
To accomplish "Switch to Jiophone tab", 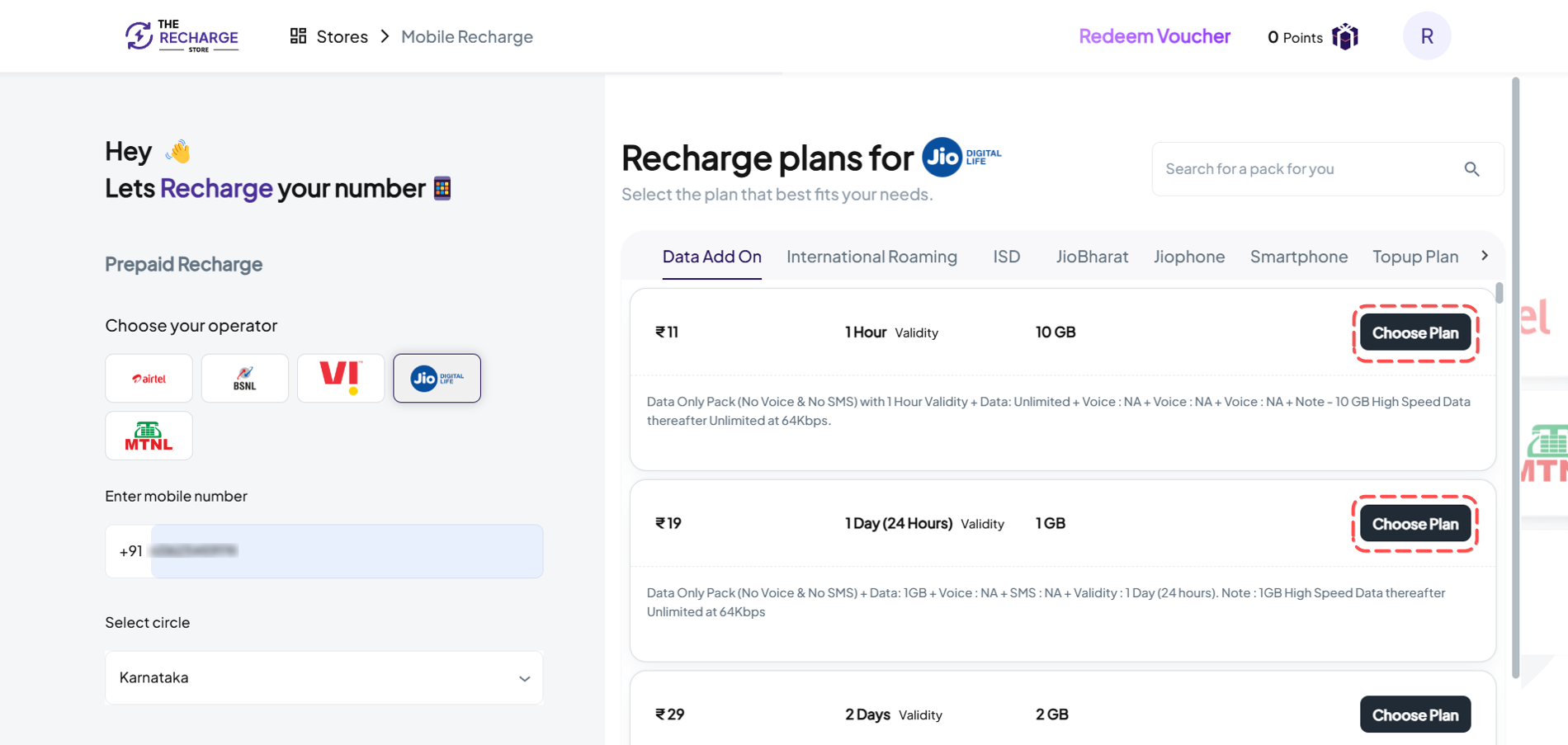I will coord(1188,257).
